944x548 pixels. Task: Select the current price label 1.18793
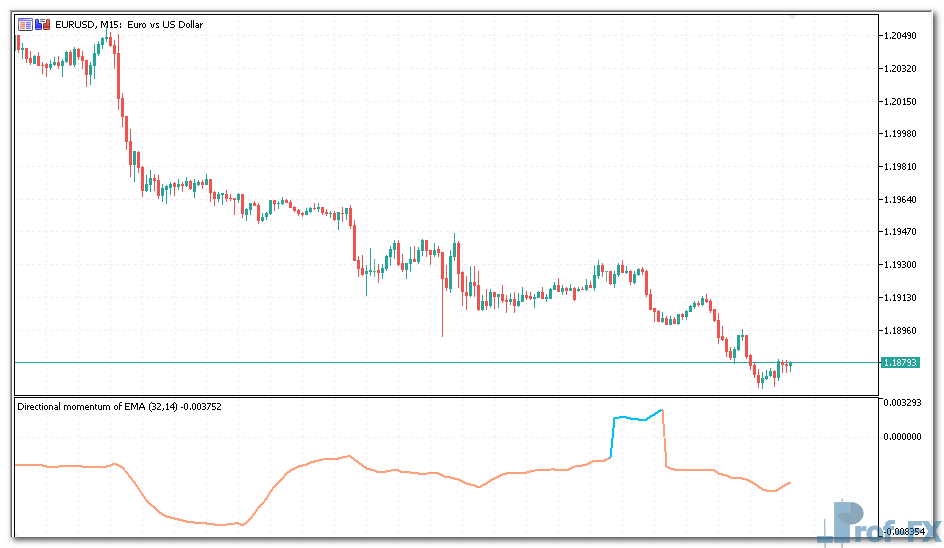900,362
